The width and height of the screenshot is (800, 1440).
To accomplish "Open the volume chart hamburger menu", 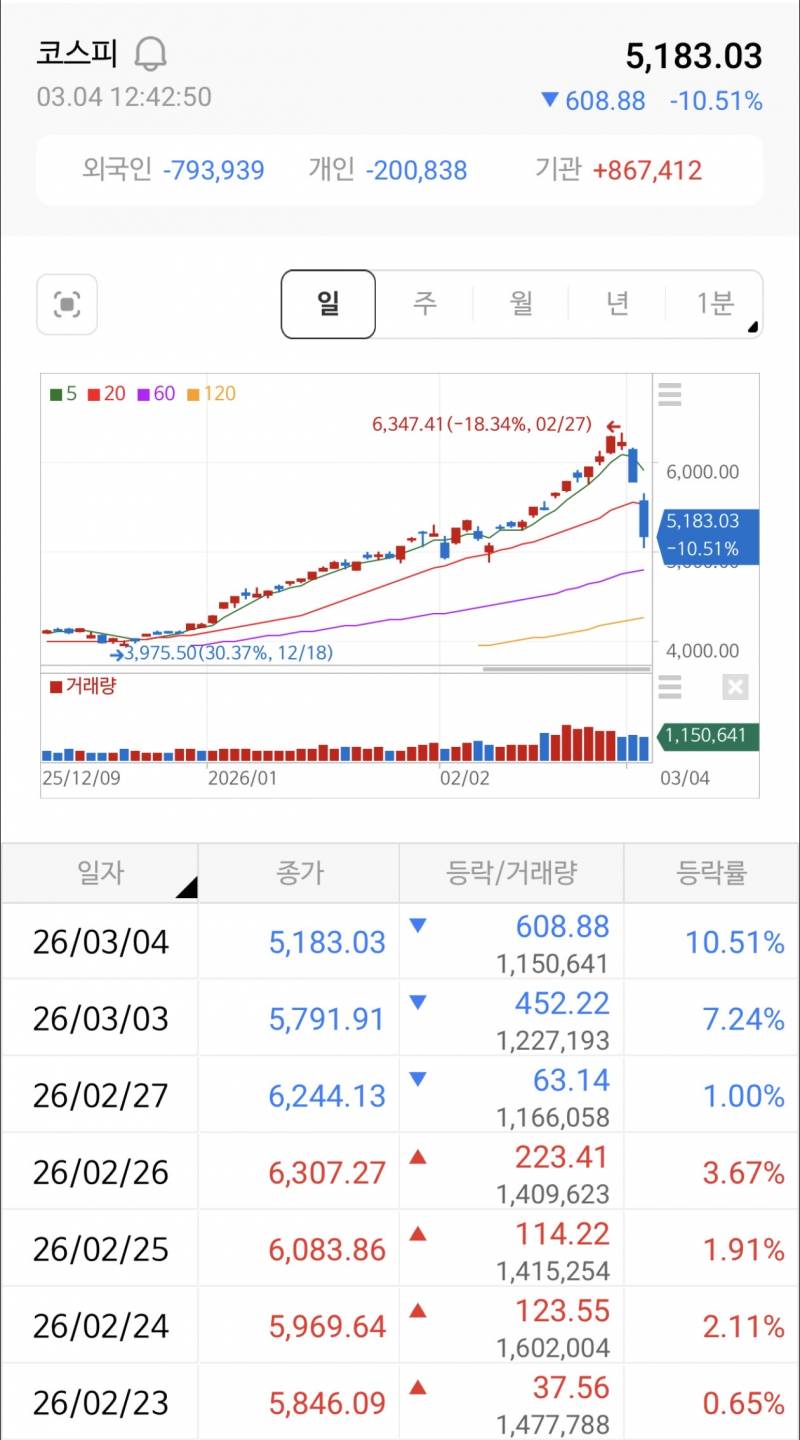I will tap(670, 687).
